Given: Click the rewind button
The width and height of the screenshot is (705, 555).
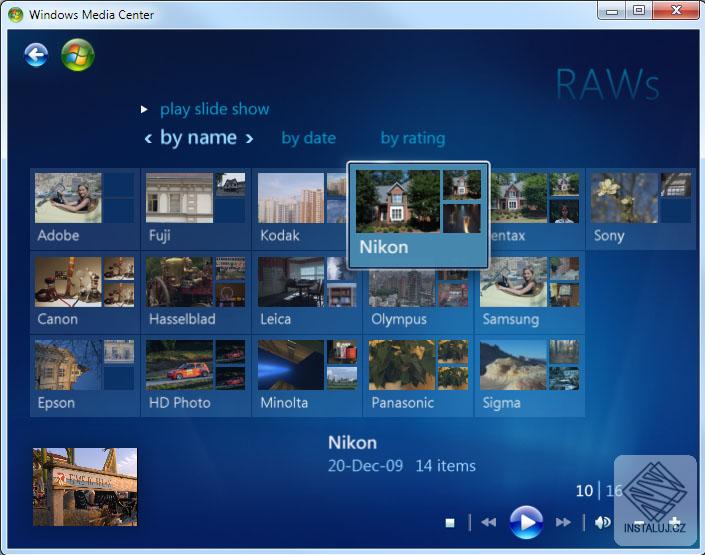Looking at the screenshot, I should click(488, 522).
